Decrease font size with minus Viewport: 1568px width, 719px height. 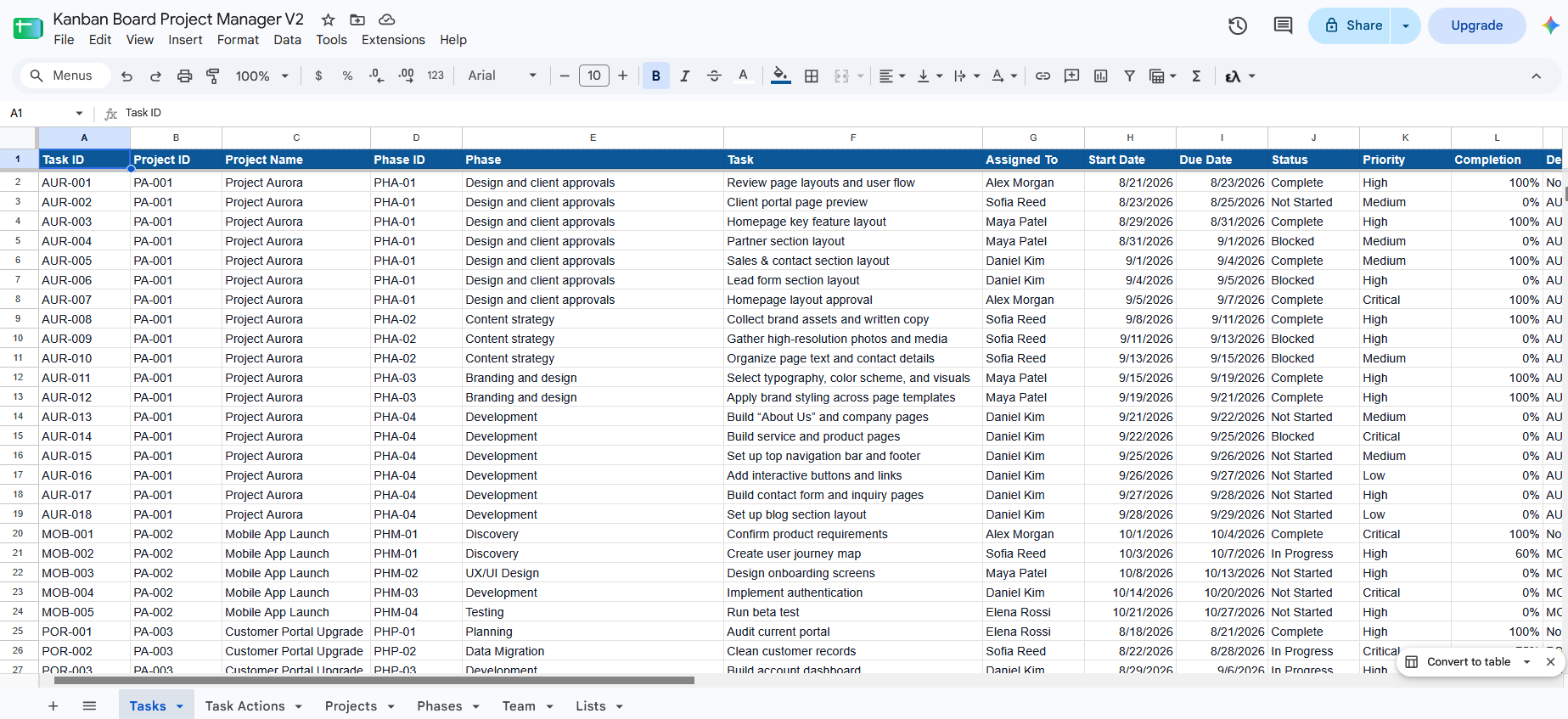point(565,76)
